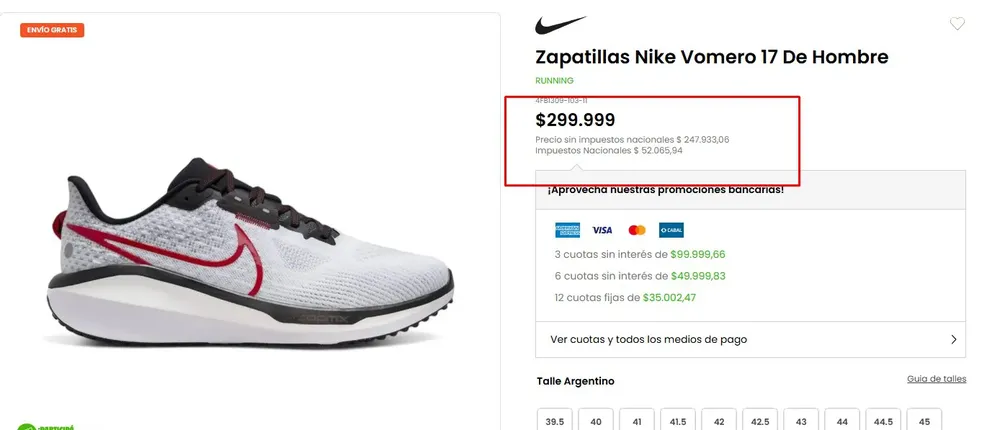The image size is (1000, 430).
Task: Click the Visa card icon
Action: click(602, 230)
